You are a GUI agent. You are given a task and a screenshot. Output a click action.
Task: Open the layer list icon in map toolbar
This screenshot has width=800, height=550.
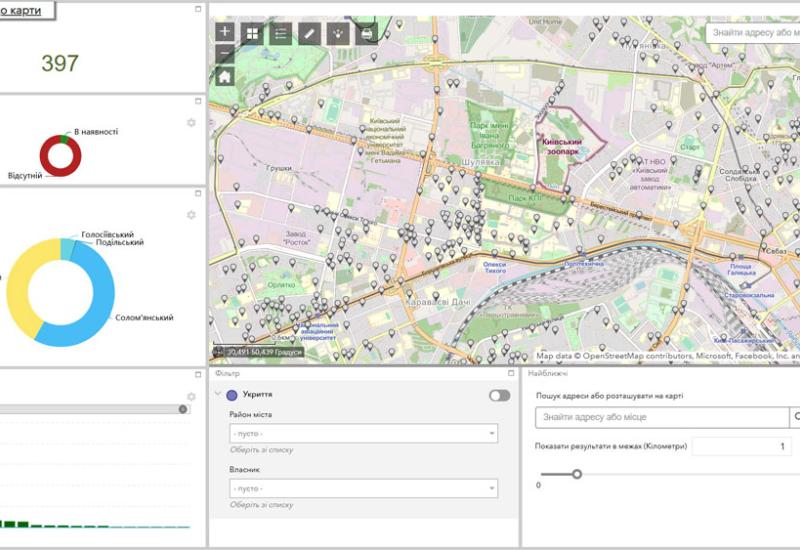(x=281, y=33)
